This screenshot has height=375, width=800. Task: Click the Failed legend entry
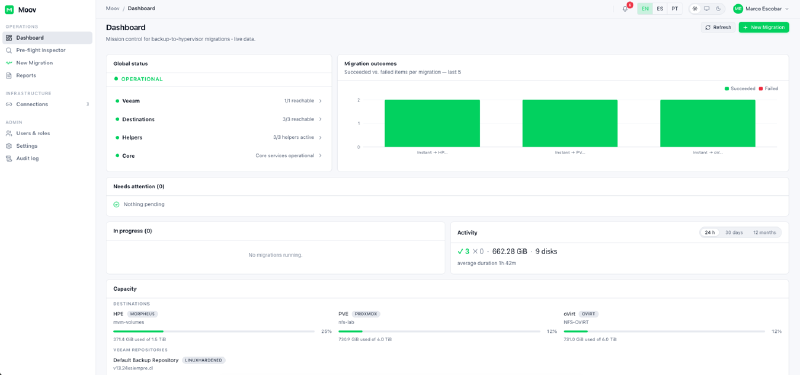[768, 89]
